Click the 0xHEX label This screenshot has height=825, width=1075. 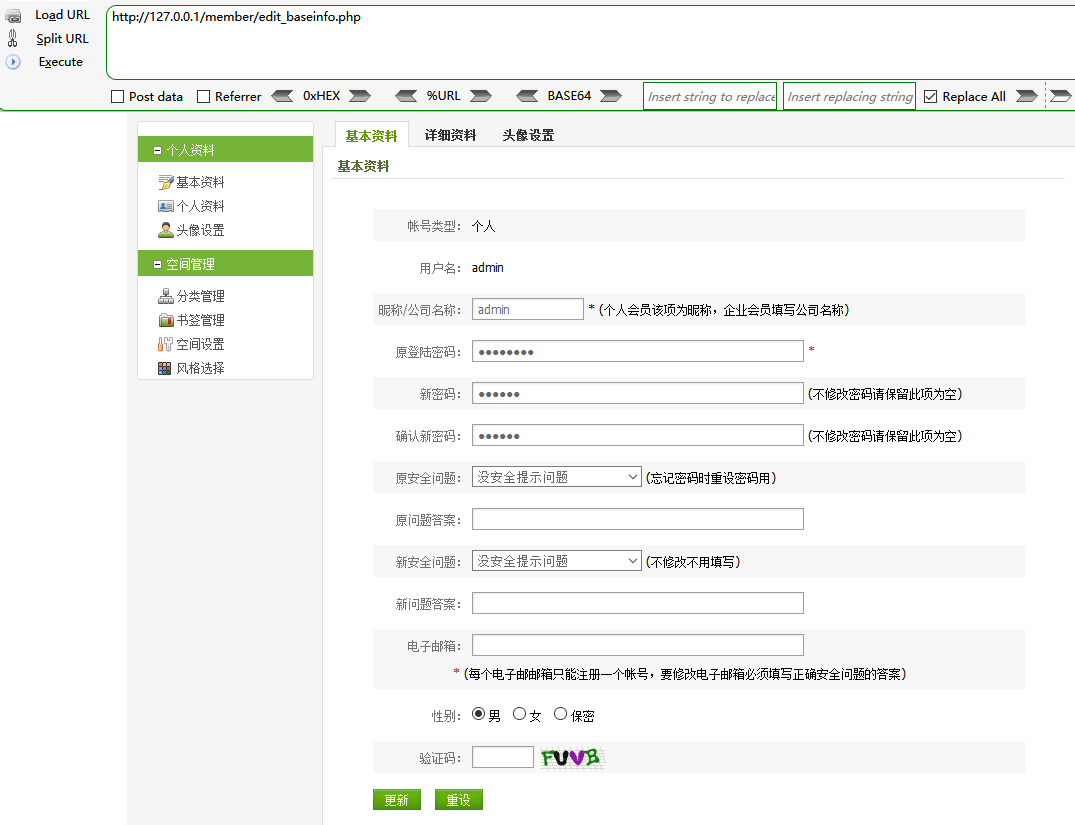pos(322,96)
